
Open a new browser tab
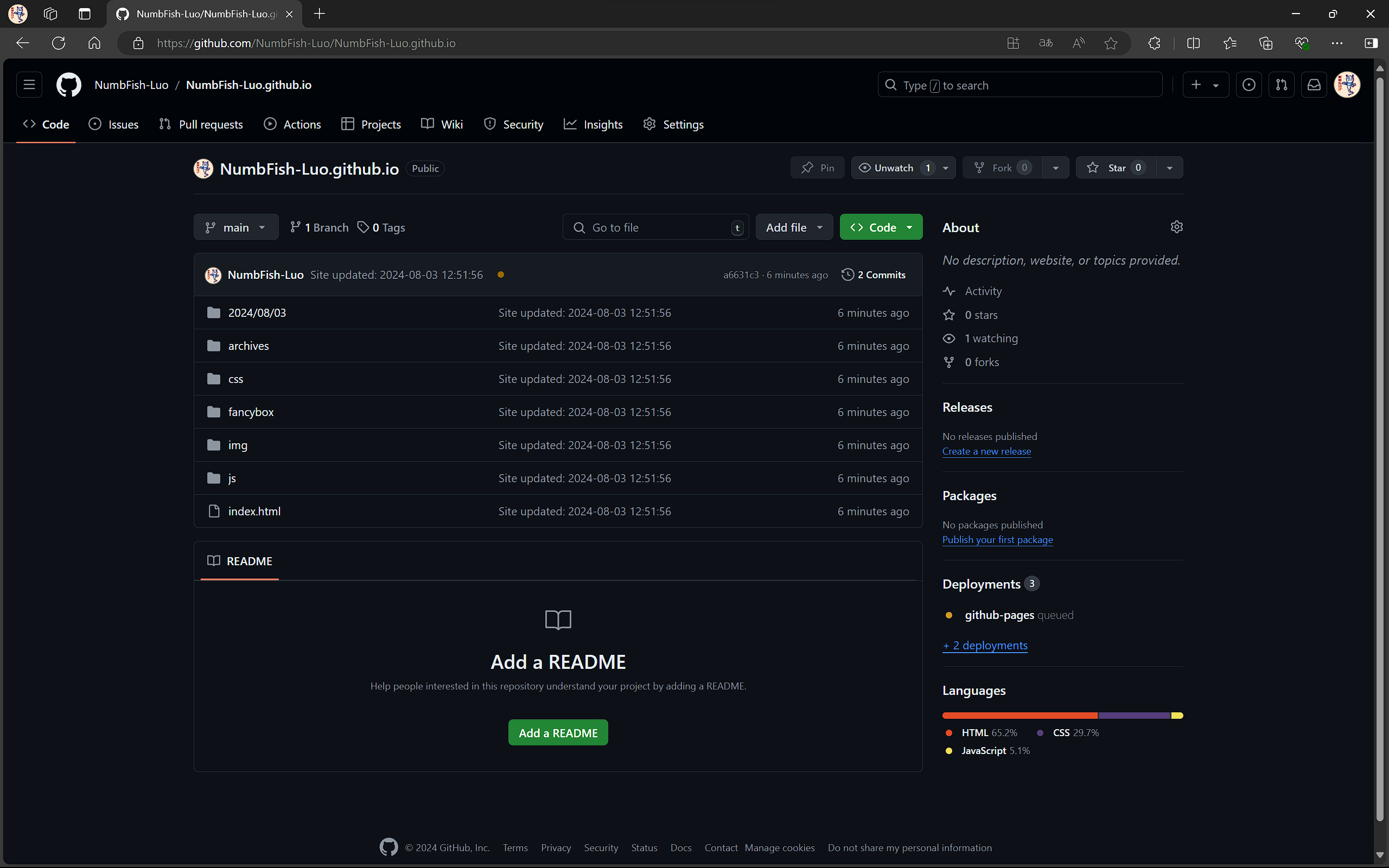tap(320, 14)
